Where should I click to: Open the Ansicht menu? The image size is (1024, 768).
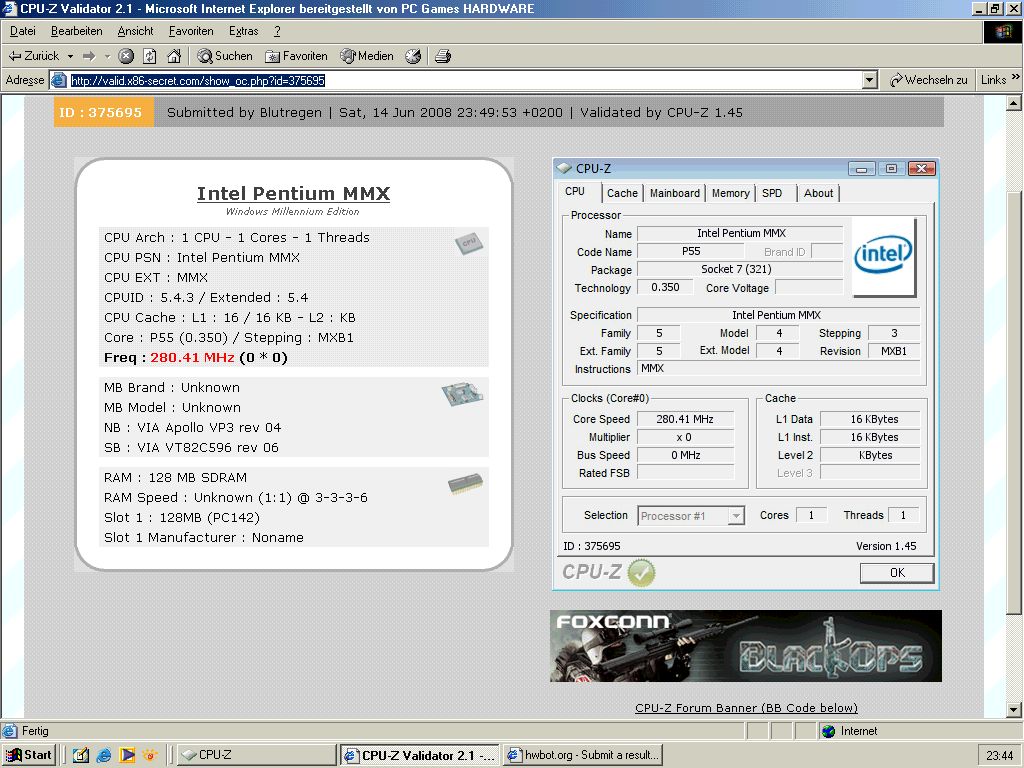tap(135, 31)
